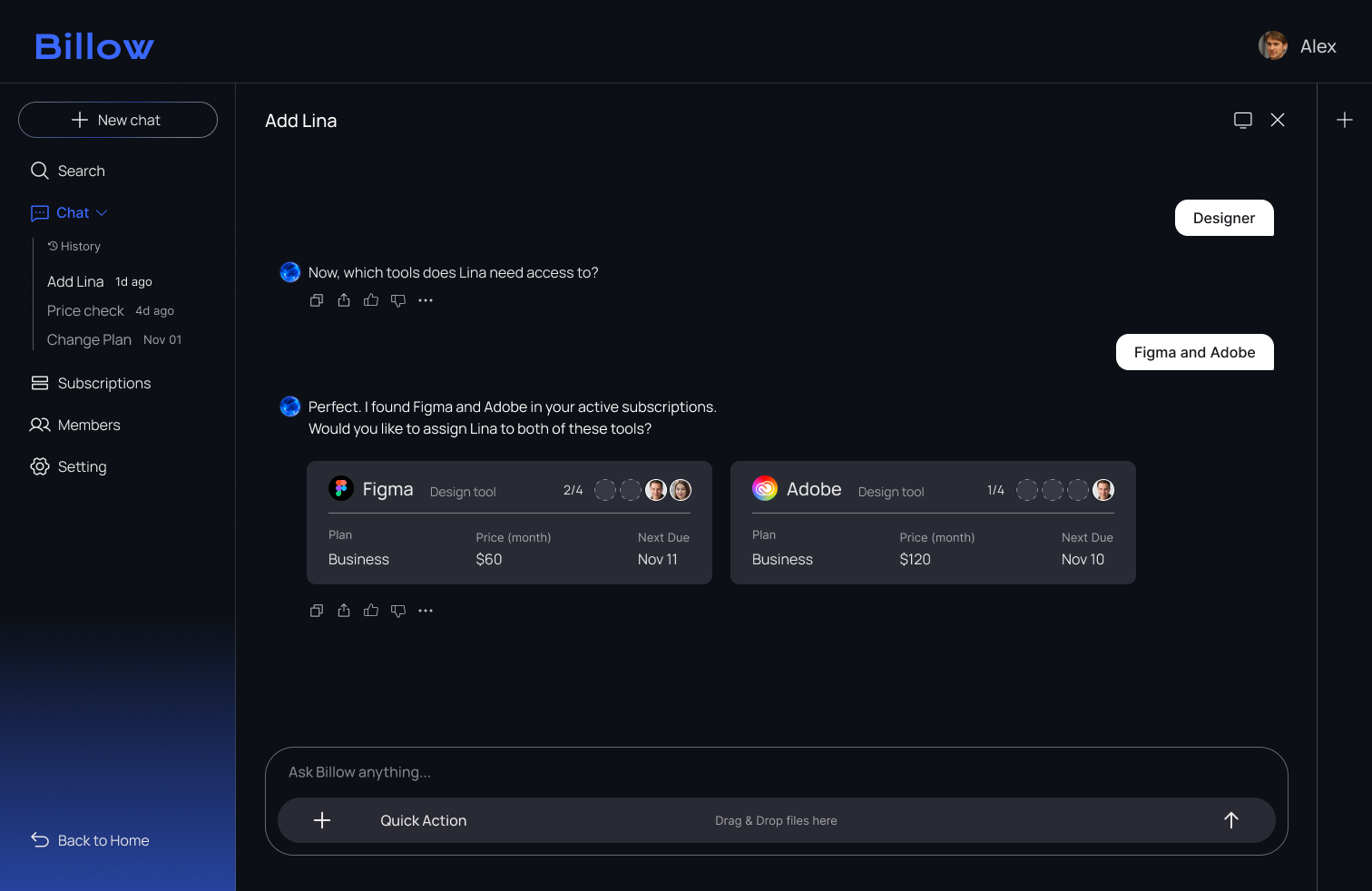Viewport: 1372px width, 891px height.
Task: Collapse the Chat section chevron
Action: (102, 212)
